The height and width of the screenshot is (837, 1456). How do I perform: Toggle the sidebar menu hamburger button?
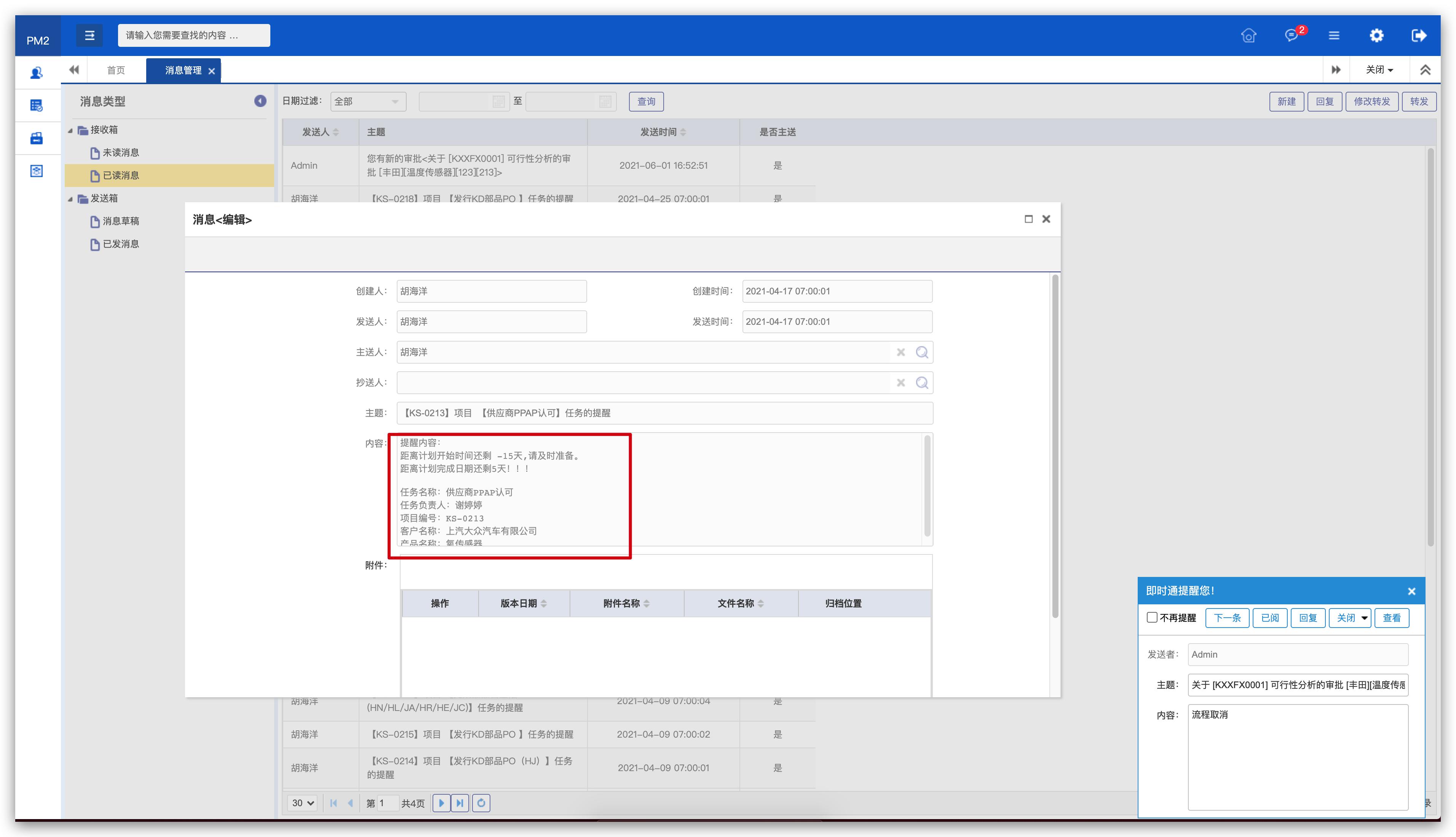coord(90,36)
